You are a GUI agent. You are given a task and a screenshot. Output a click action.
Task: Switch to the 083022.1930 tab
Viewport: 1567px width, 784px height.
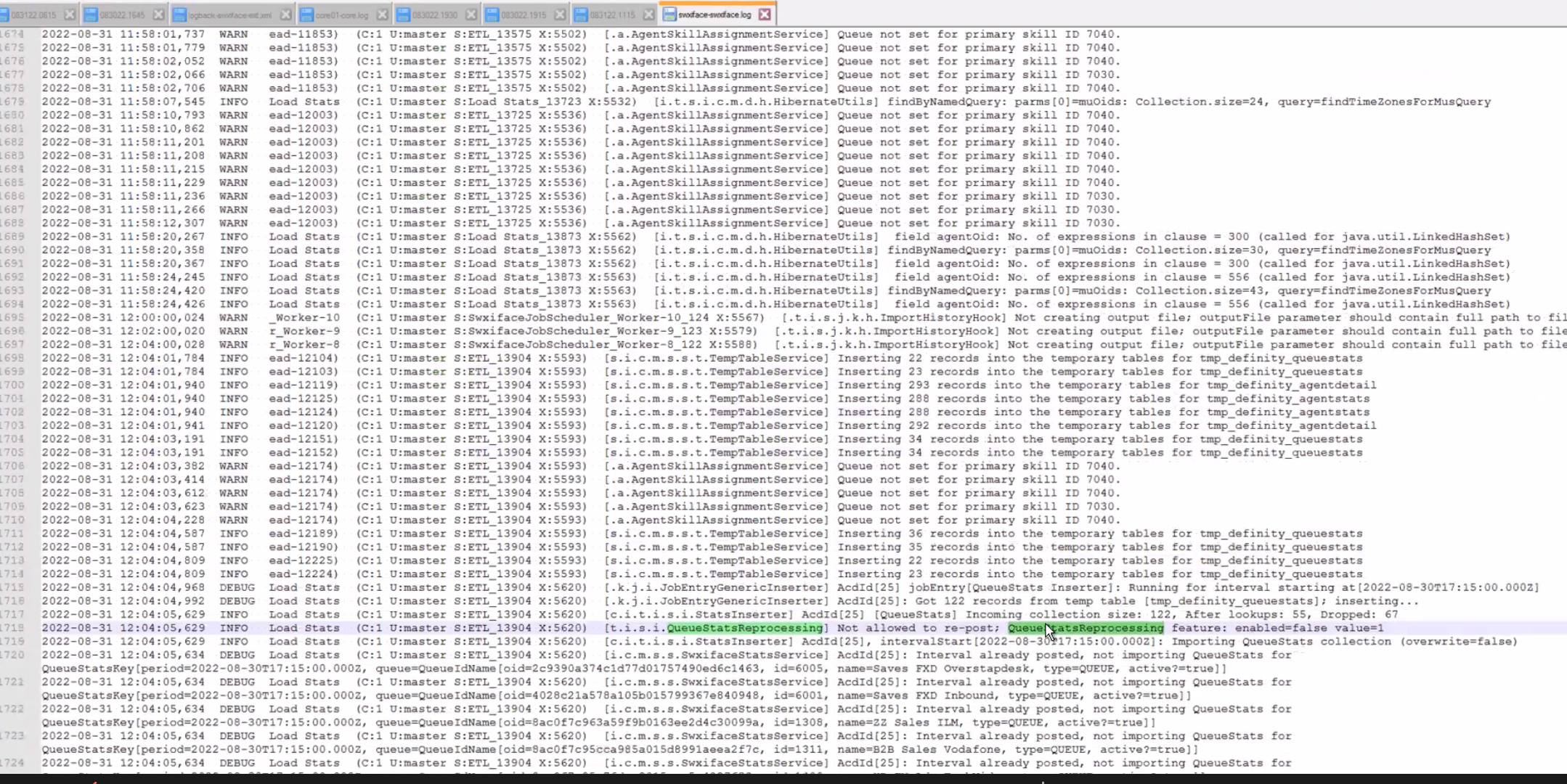434,15
